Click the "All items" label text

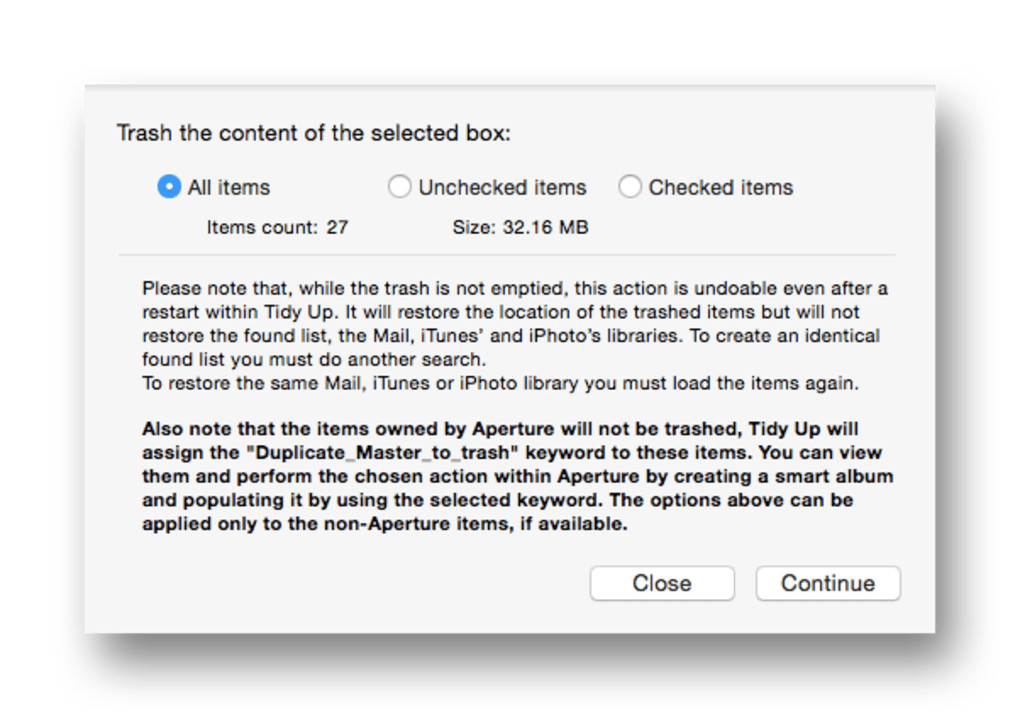click(229, 187)
